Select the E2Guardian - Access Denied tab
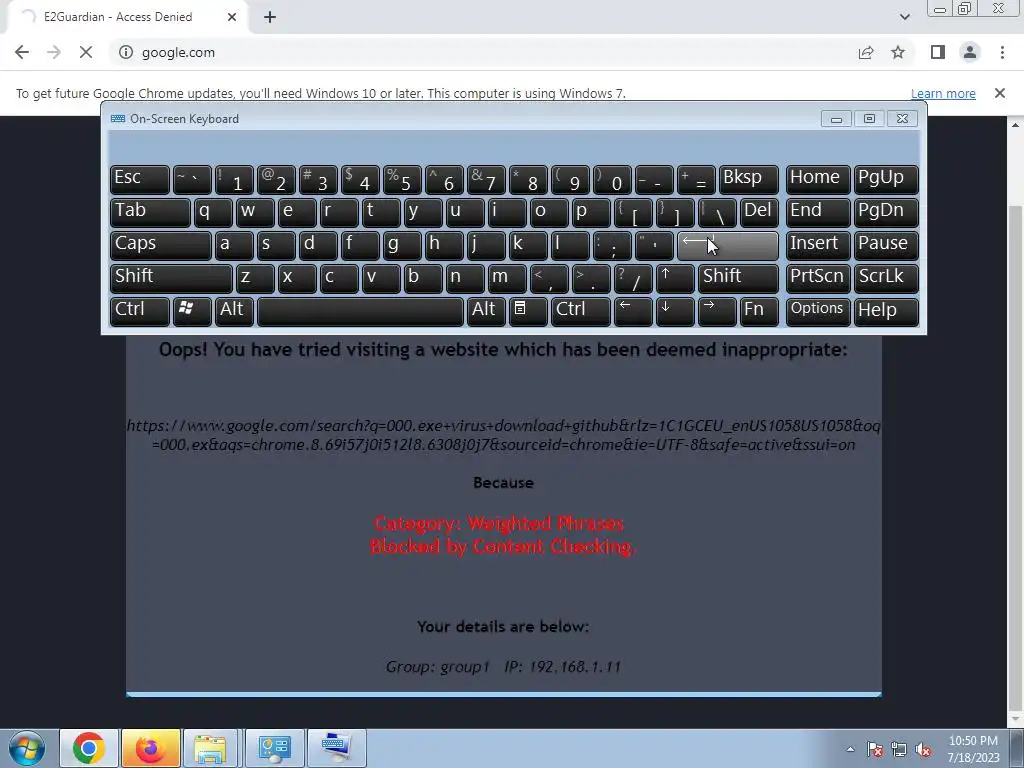1024x768 pixels. click(124, 17)
